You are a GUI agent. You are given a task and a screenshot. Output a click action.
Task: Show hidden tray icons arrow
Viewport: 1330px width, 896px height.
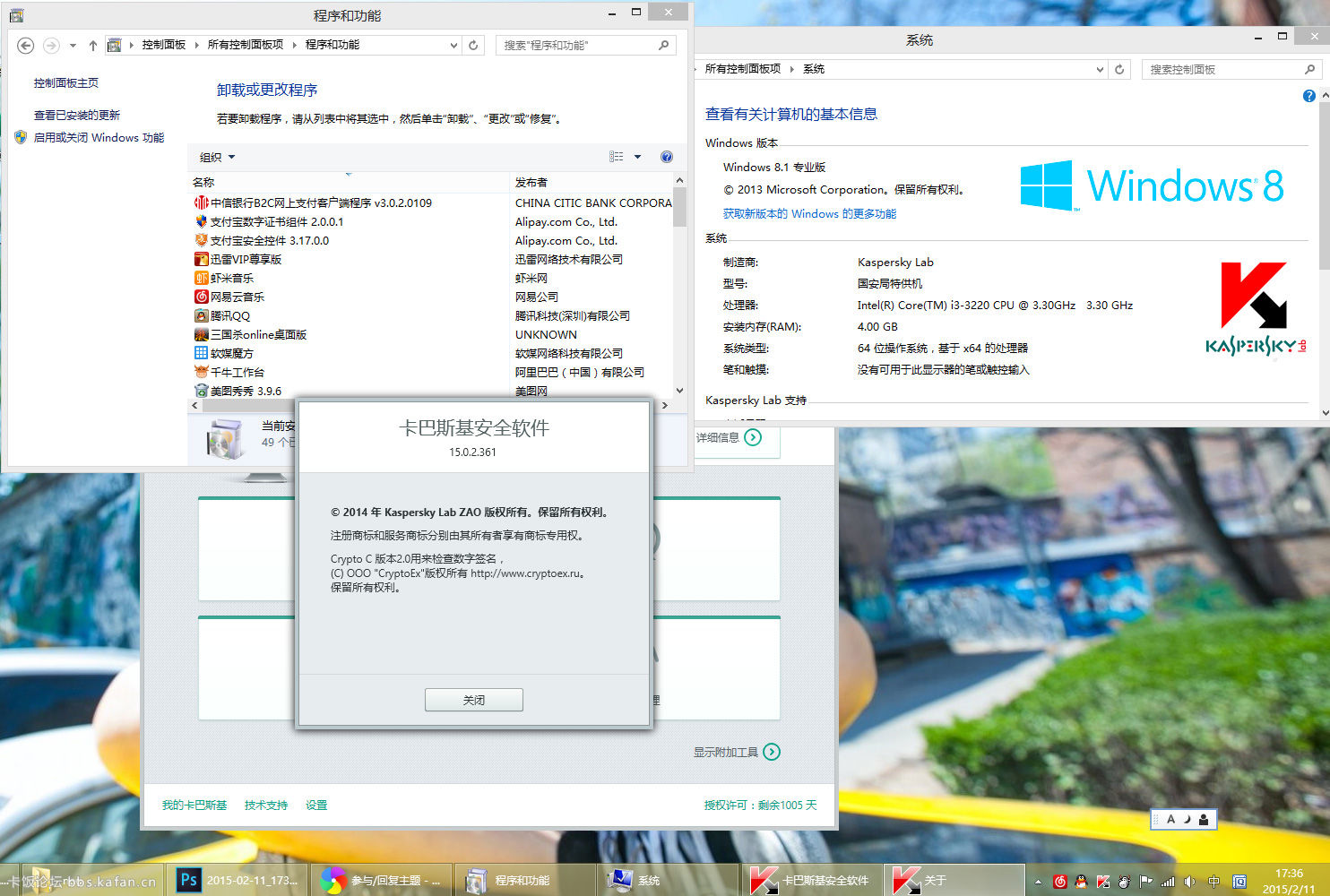1039,882
